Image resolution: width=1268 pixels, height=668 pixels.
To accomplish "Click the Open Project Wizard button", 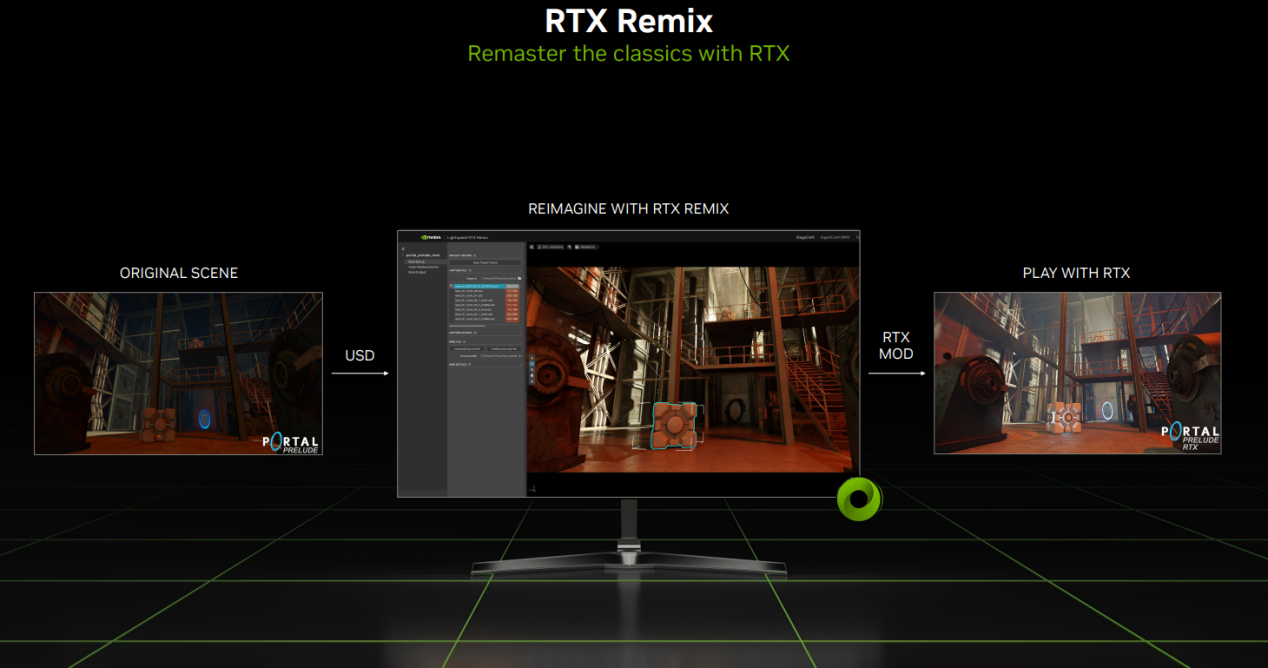I will click(x=485, y=263).
